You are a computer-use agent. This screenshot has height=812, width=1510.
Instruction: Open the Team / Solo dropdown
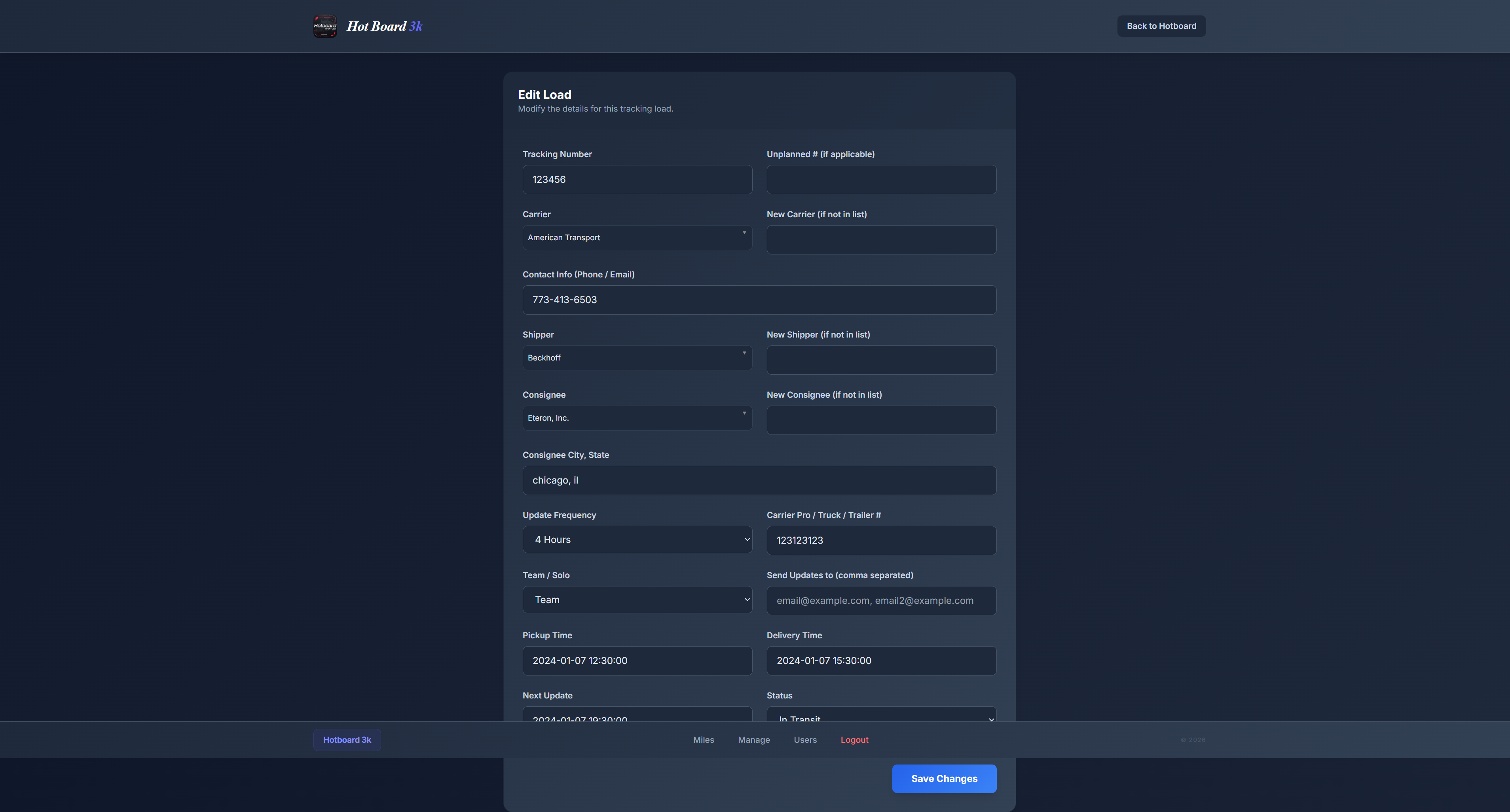pyautogui.click(x=637, y=600)
